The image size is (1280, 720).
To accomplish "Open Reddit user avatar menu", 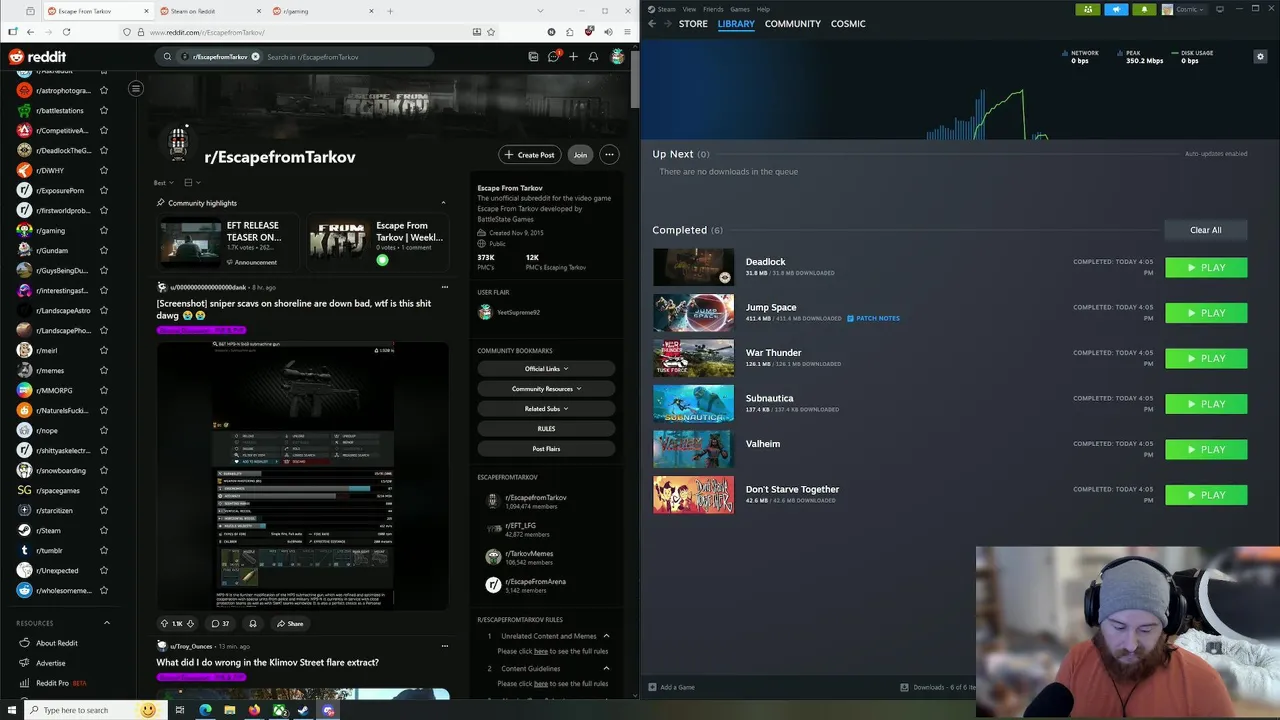I will (618, 57).
